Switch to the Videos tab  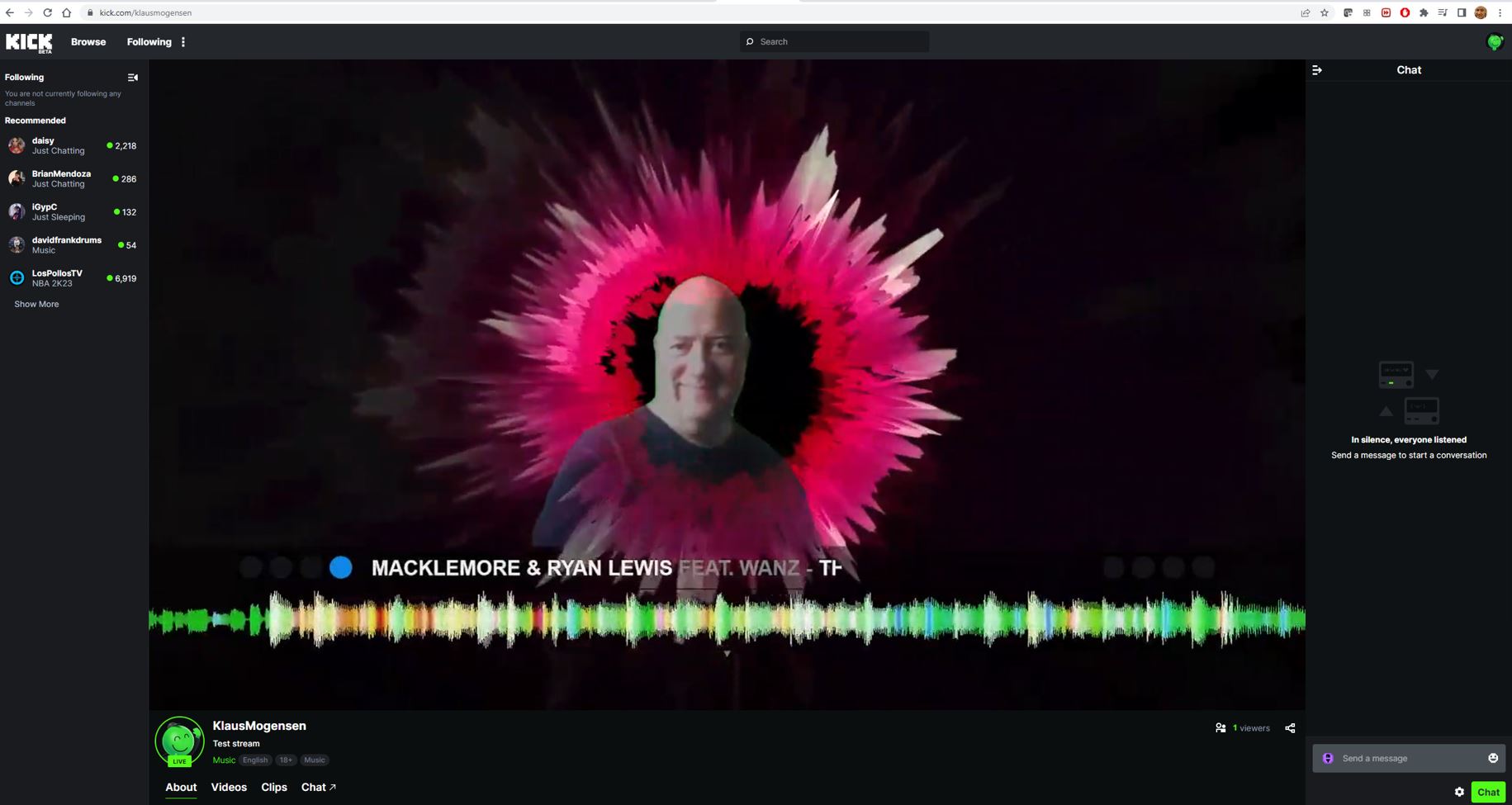229,788
